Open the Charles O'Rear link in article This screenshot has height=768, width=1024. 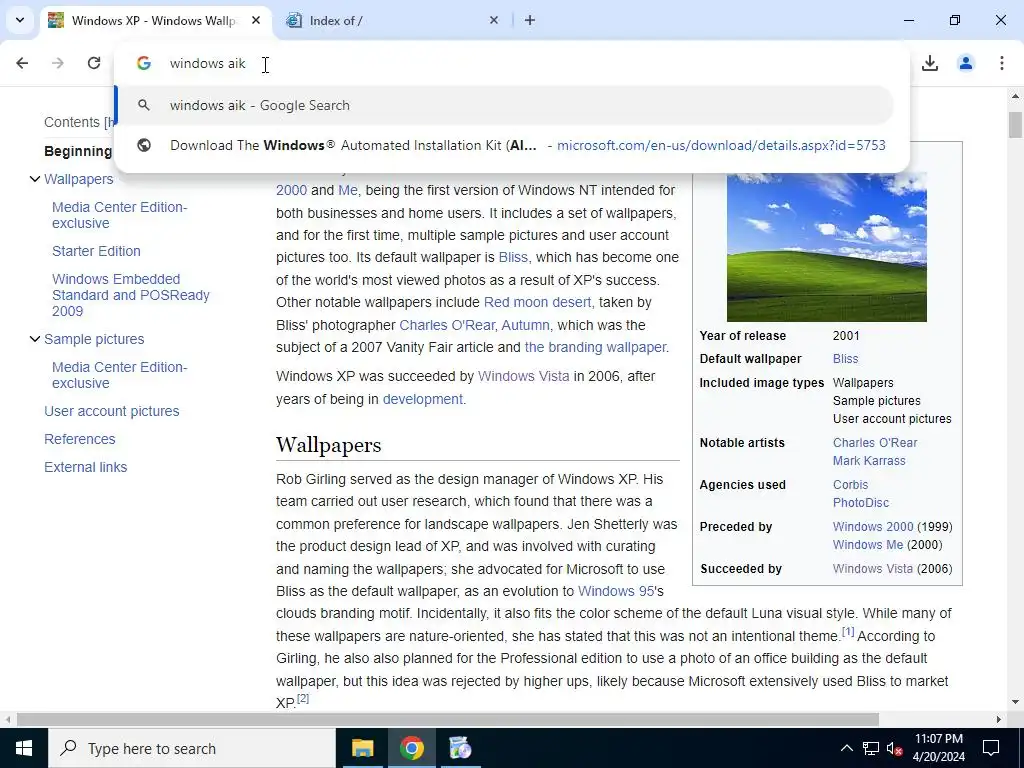(x=447, y=325)
